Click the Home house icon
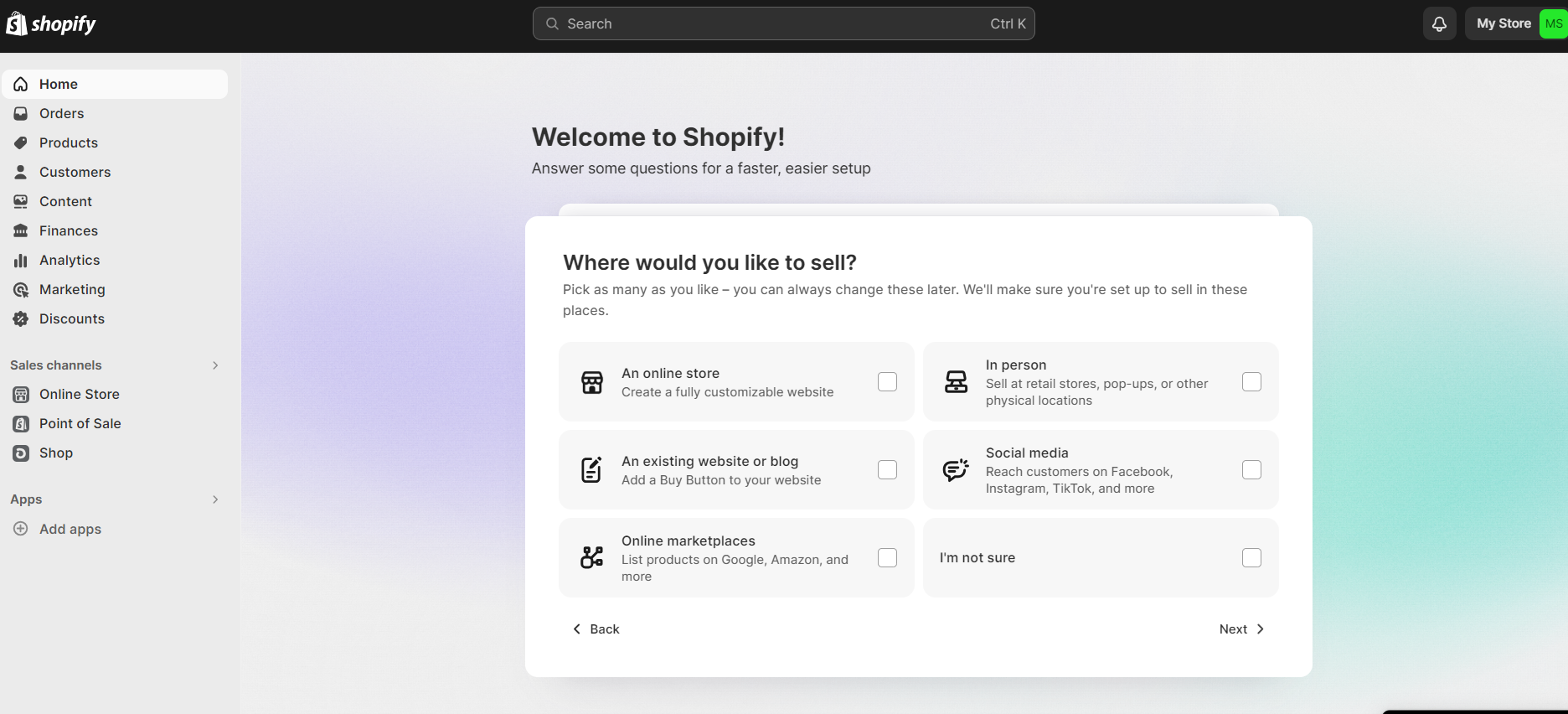Image resolution: width=1568 pixels, height=714 pixels. point(21,84)
